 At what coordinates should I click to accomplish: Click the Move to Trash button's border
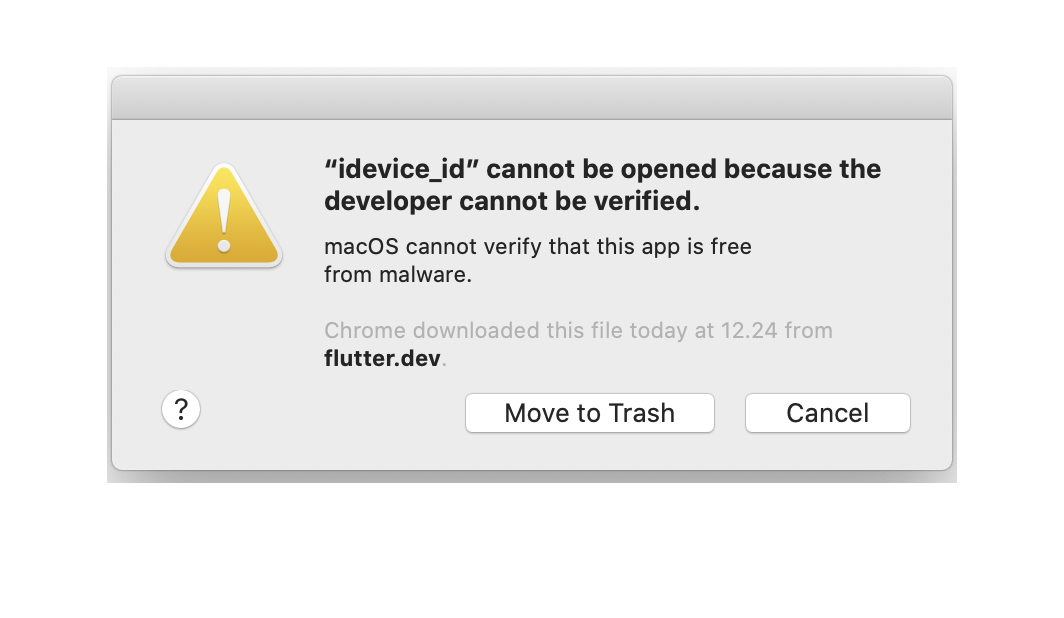point(589,394)
